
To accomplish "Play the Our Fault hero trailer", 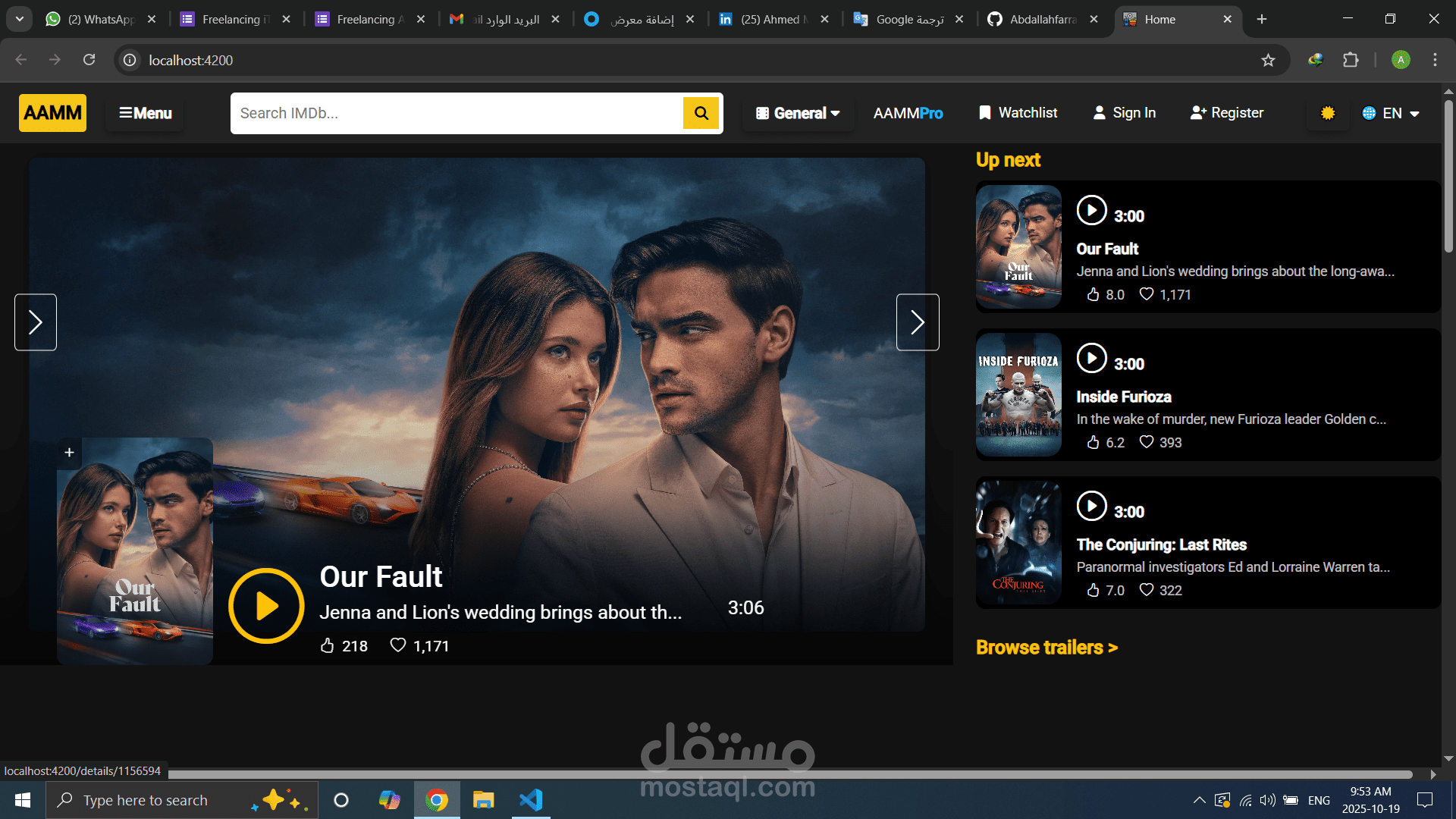I will click(x=266, y=606).
